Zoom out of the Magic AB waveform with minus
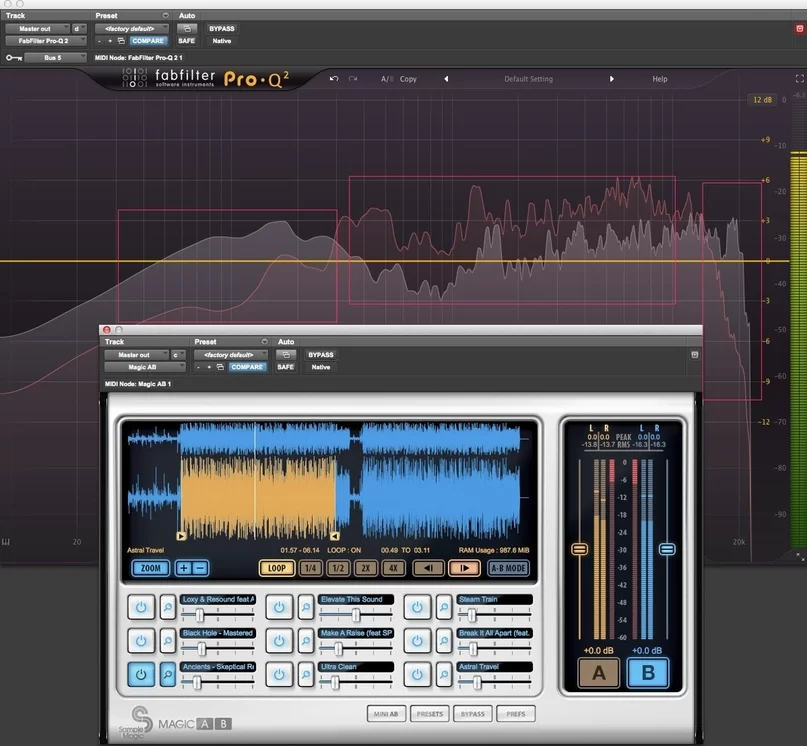 point(200,568)
